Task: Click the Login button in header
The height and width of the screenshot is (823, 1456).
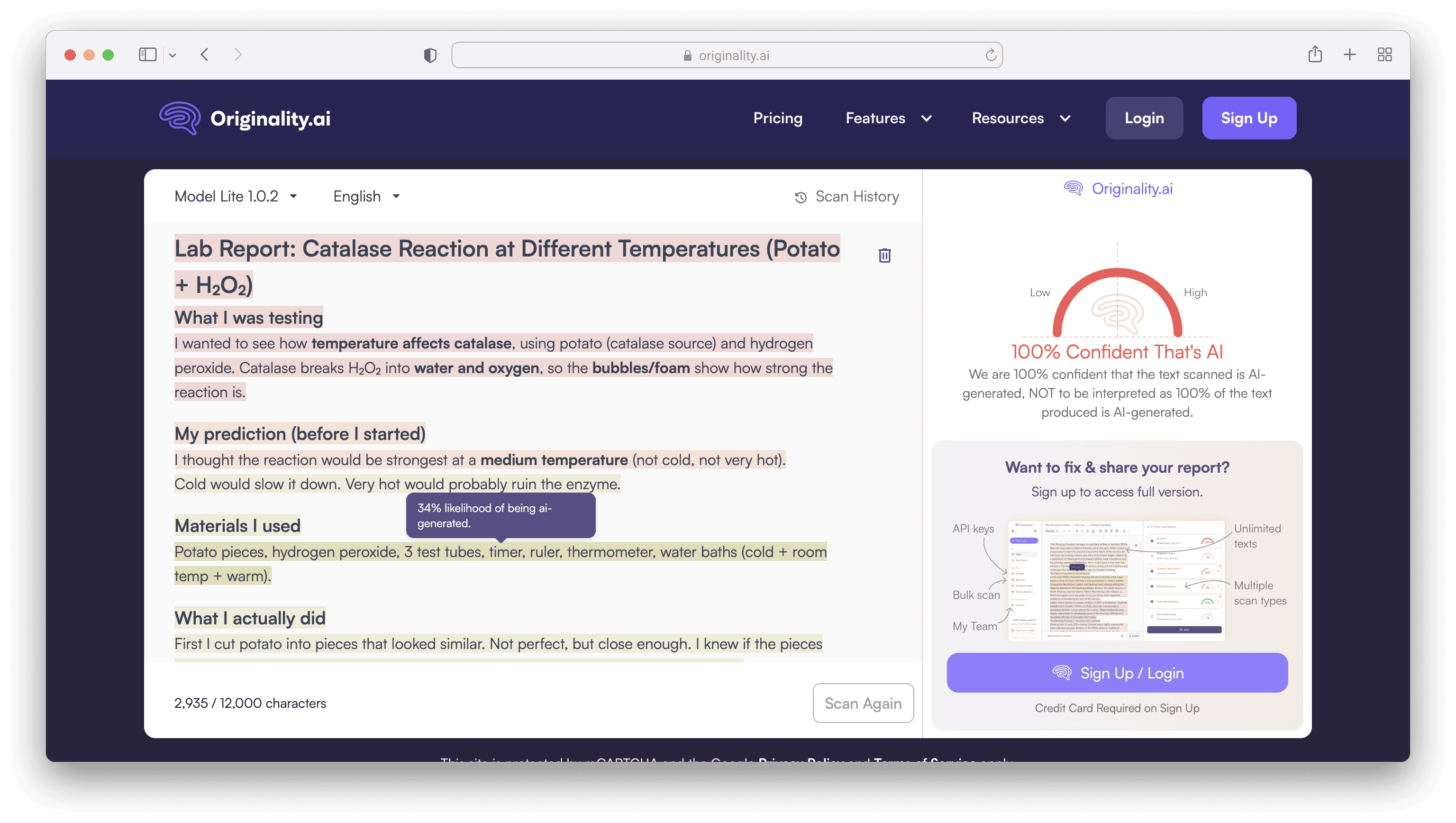Action: (x=1144, y=118)
